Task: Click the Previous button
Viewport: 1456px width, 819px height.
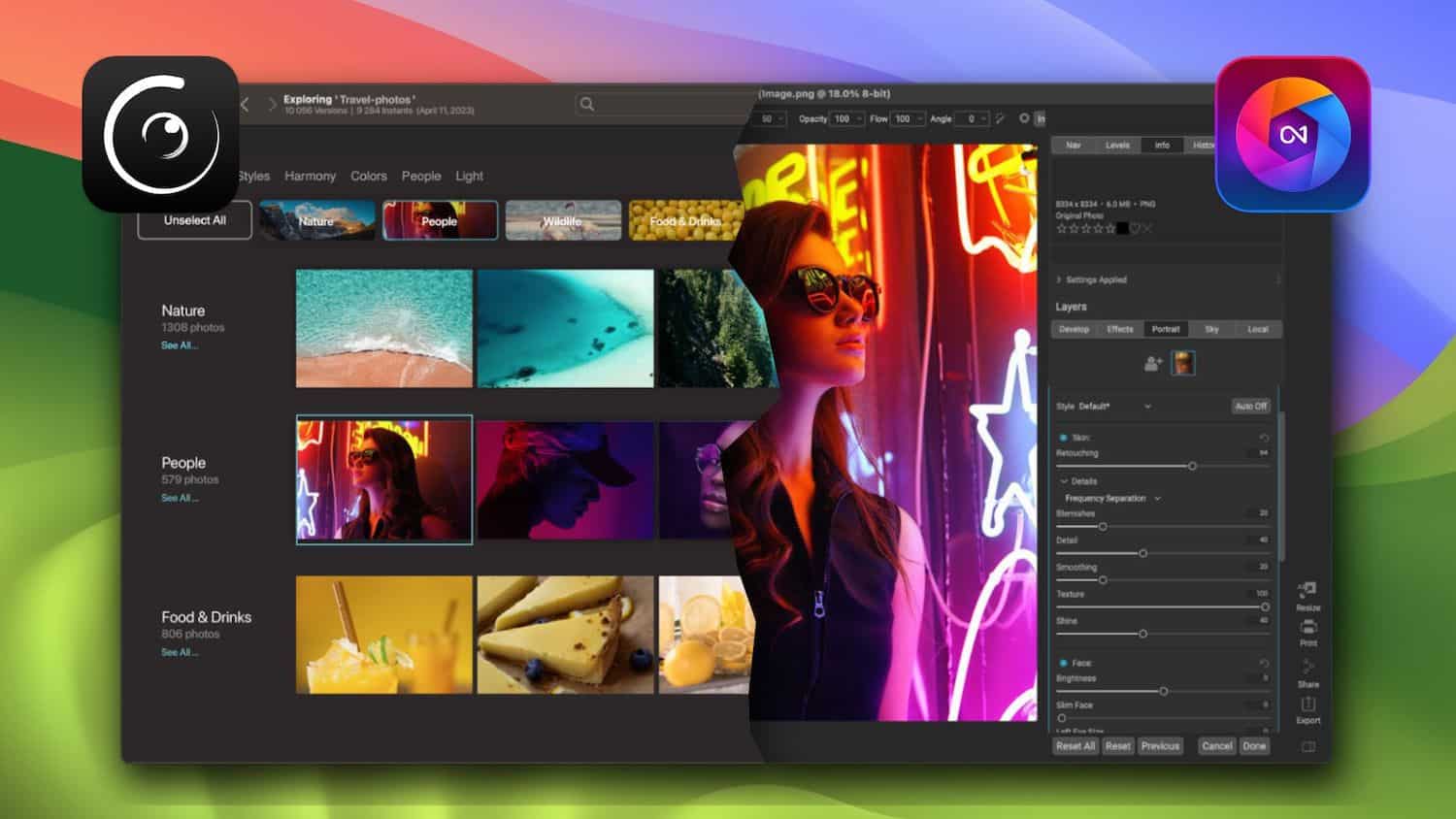Action: coord(1160,746)
